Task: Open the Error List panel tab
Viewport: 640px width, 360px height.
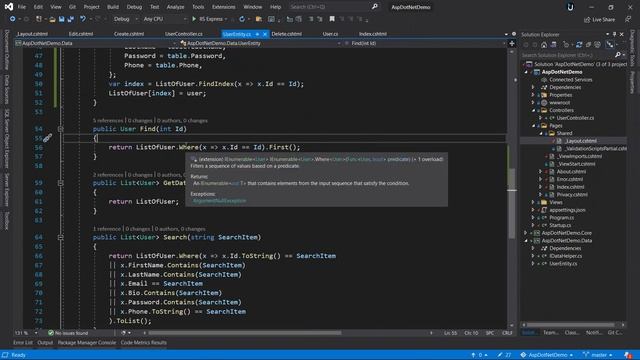Action: [x=23, y=343]
